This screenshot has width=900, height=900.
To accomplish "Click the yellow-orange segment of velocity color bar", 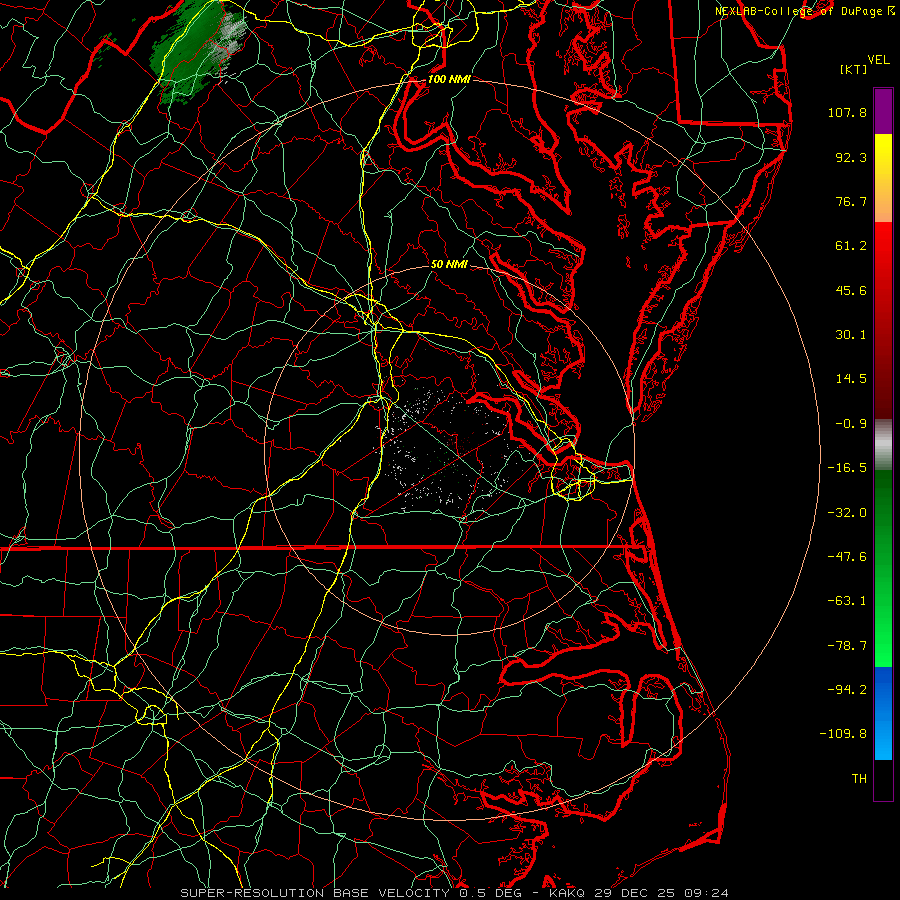I will coord(883,178).
